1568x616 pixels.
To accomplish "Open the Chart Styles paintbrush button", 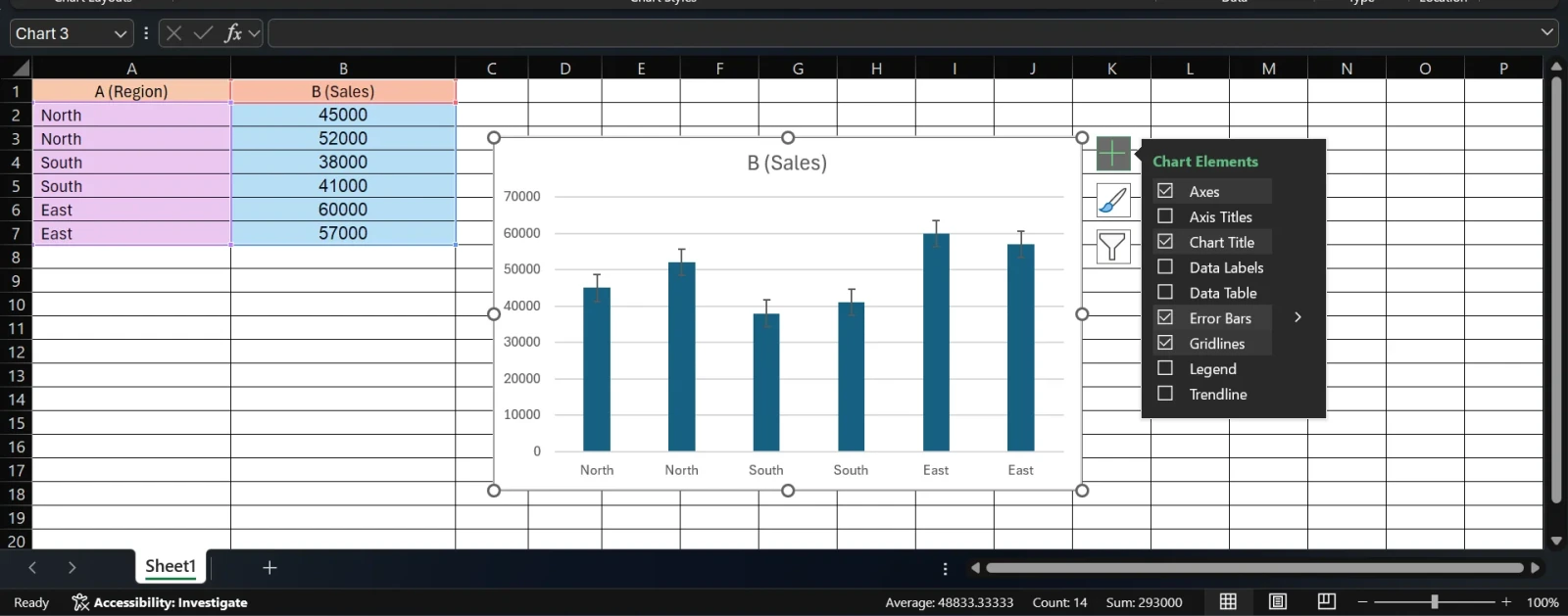I will tap(1113, 201).
